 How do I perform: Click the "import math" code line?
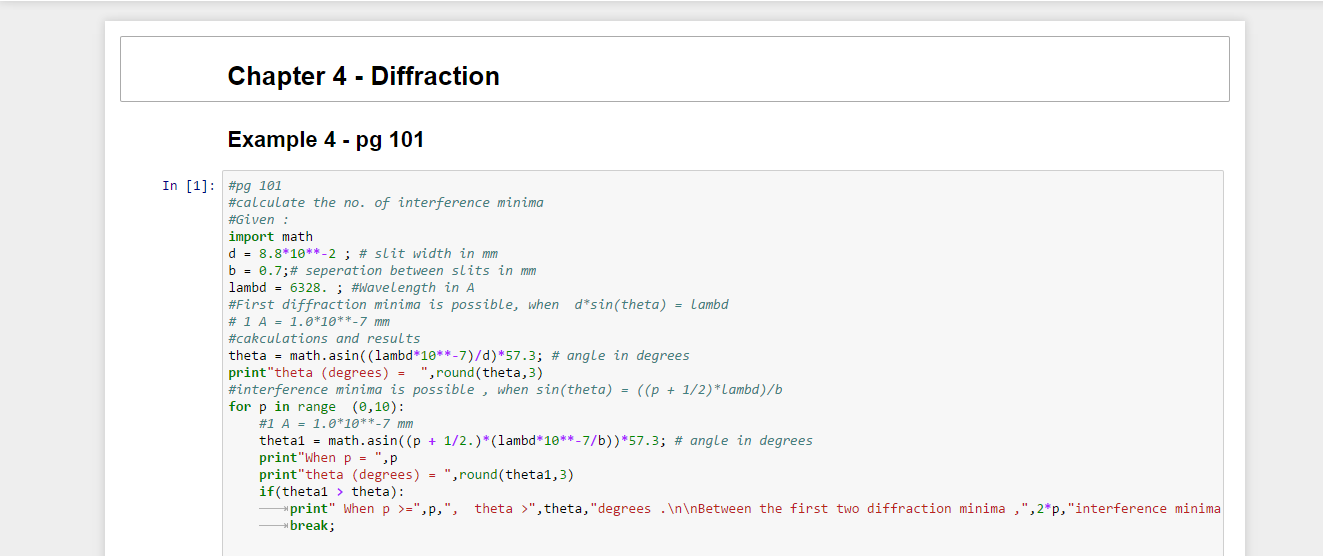[x=270, y=237]
